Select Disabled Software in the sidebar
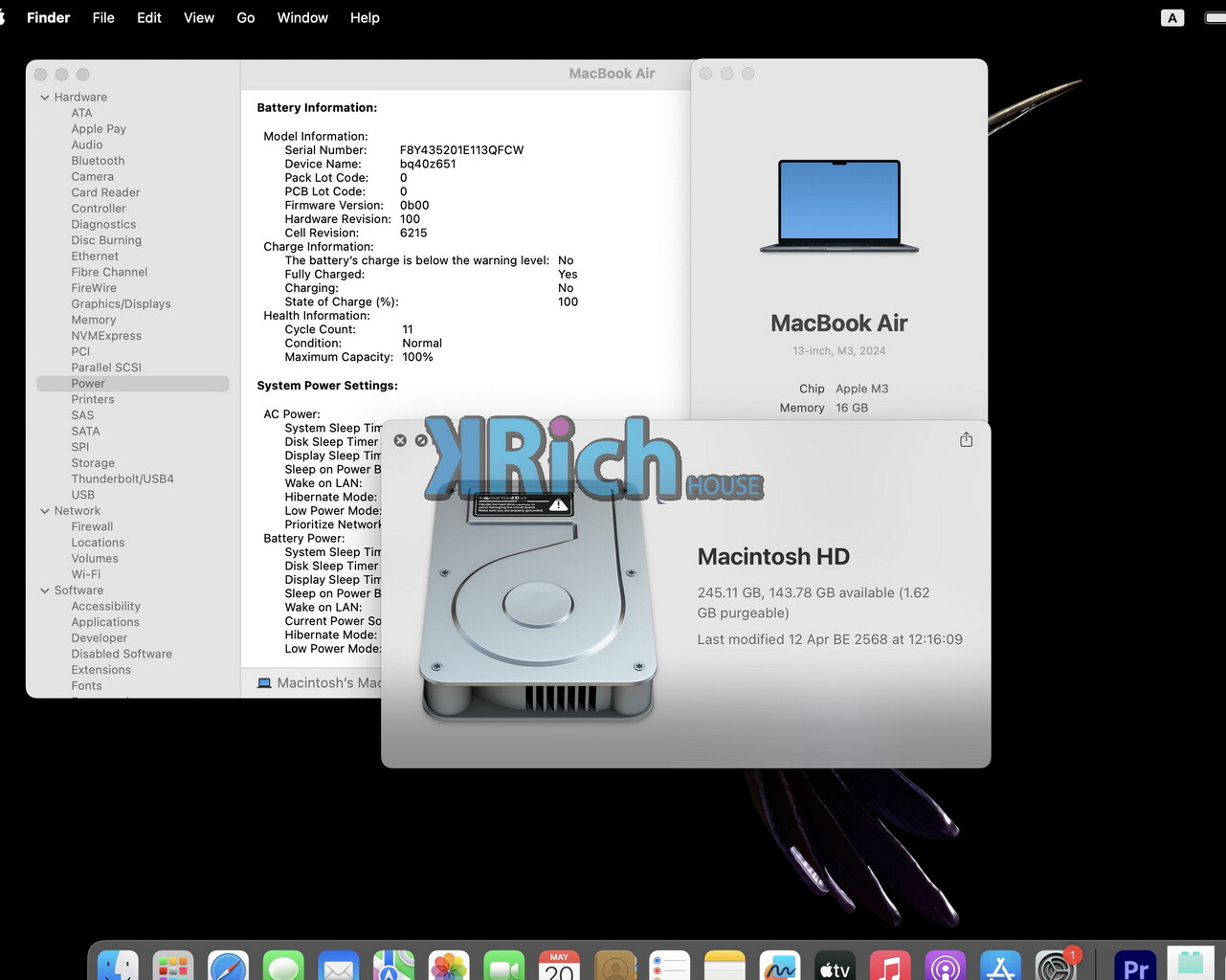The height and width of the screenshot is (980, 1226). click(122, 654)
